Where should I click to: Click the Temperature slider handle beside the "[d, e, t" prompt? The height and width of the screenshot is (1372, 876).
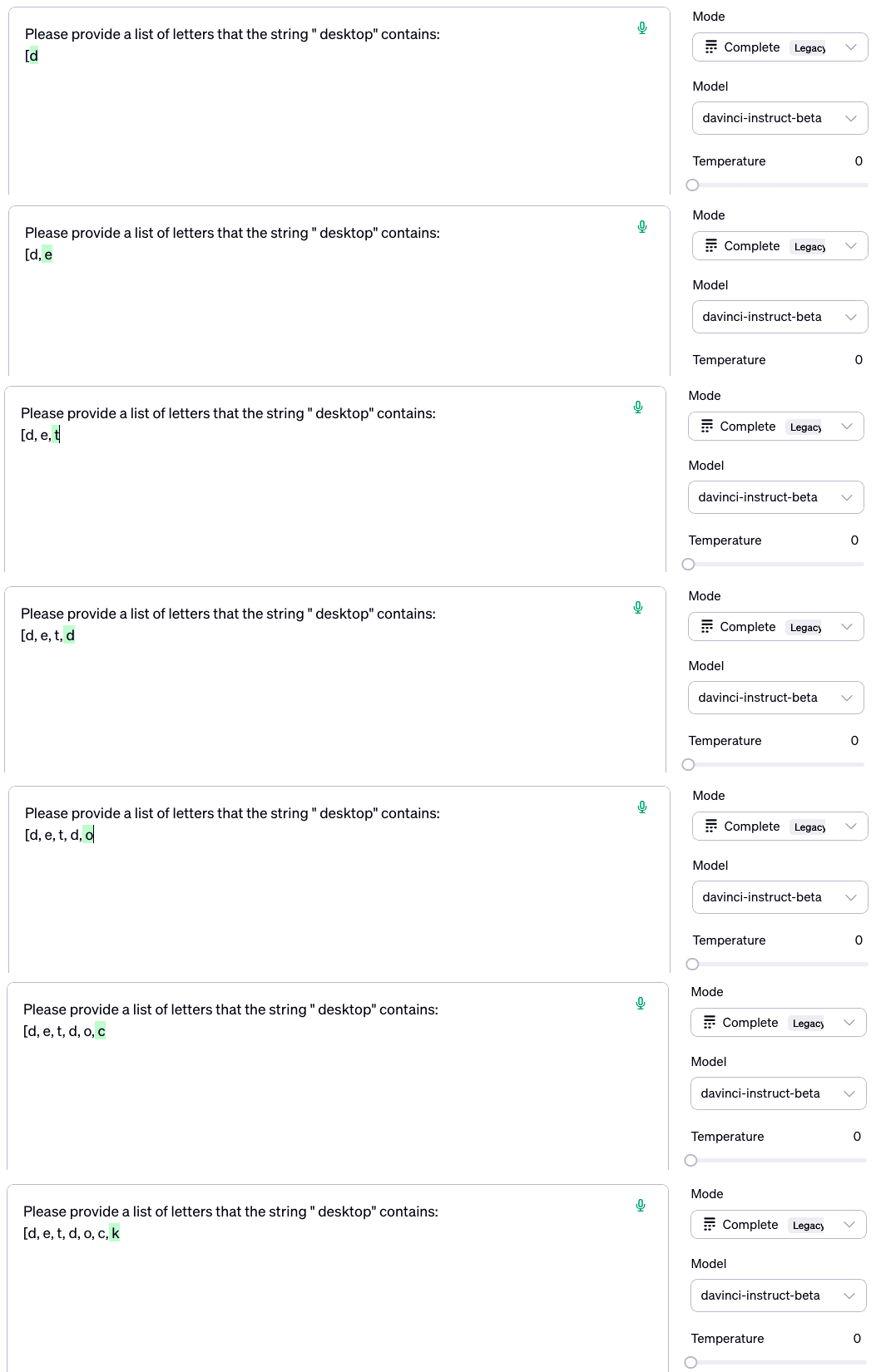click(x=688, y=565)
